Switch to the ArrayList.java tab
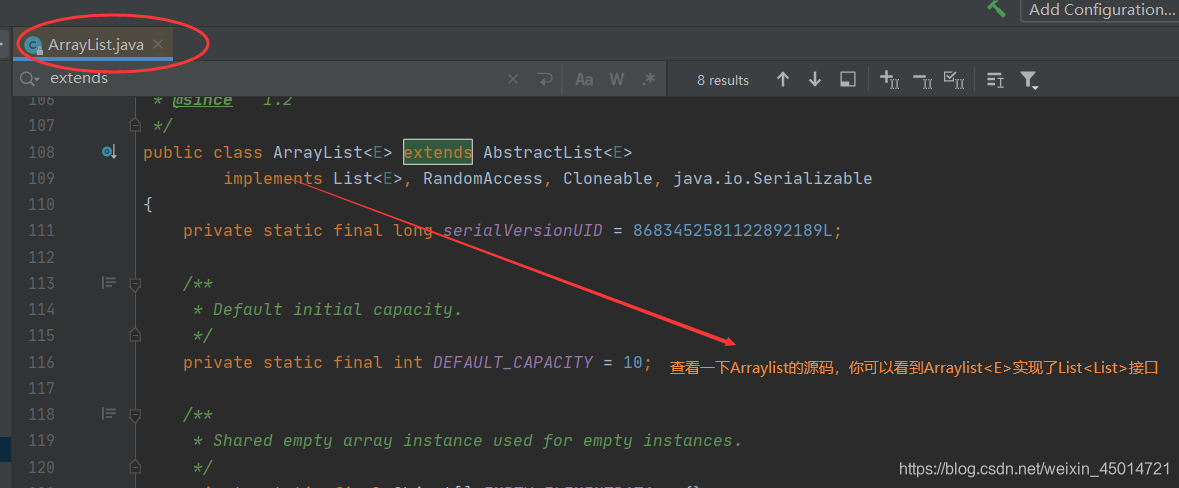The width and height of the screenshot is (1179, 488). (95, 45)
